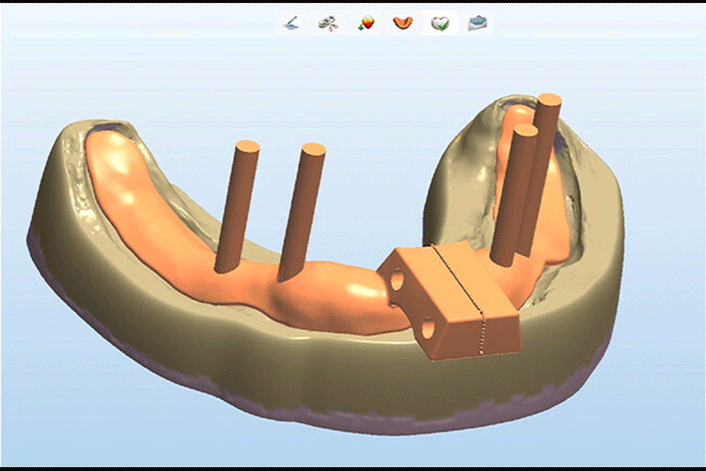Click the lower hole on the block side
706x471 pixels.
pos(427,326)
